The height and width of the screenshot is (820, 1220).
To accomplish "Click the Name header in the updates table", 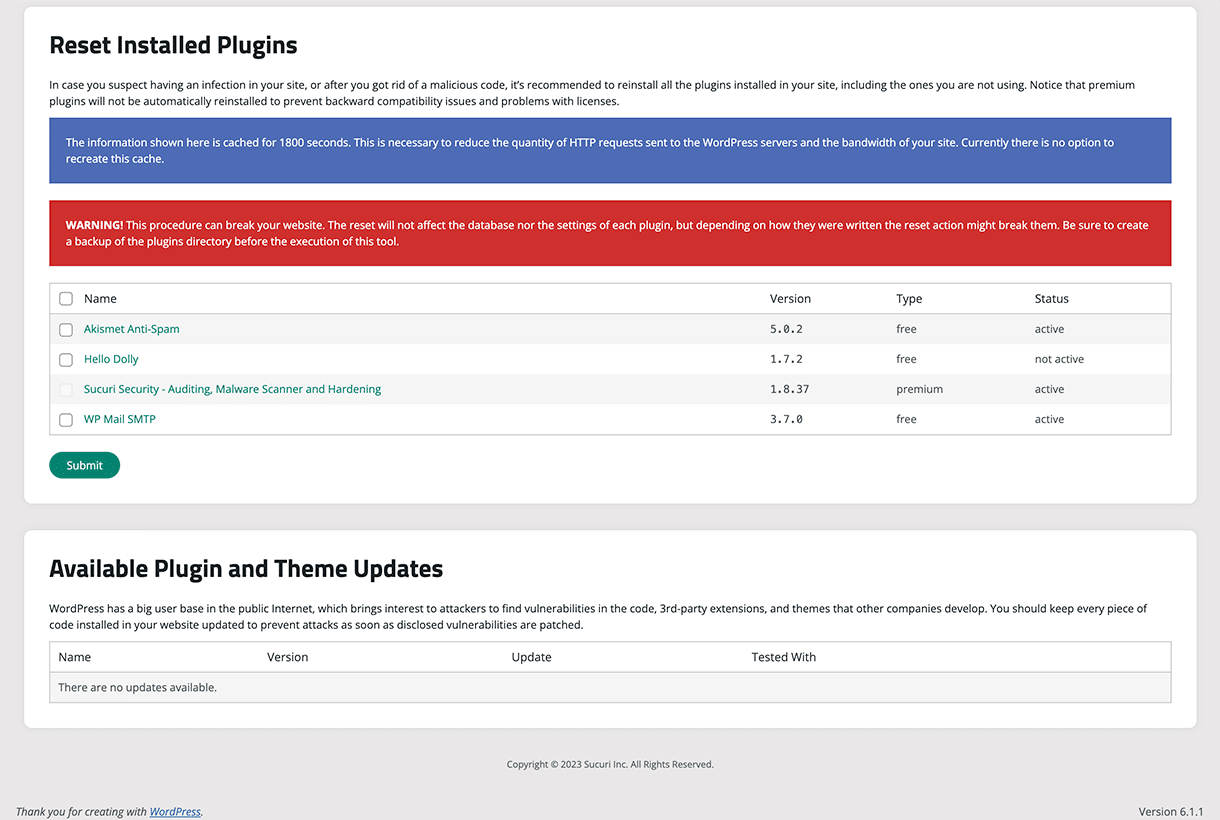I will pos(75,657).
